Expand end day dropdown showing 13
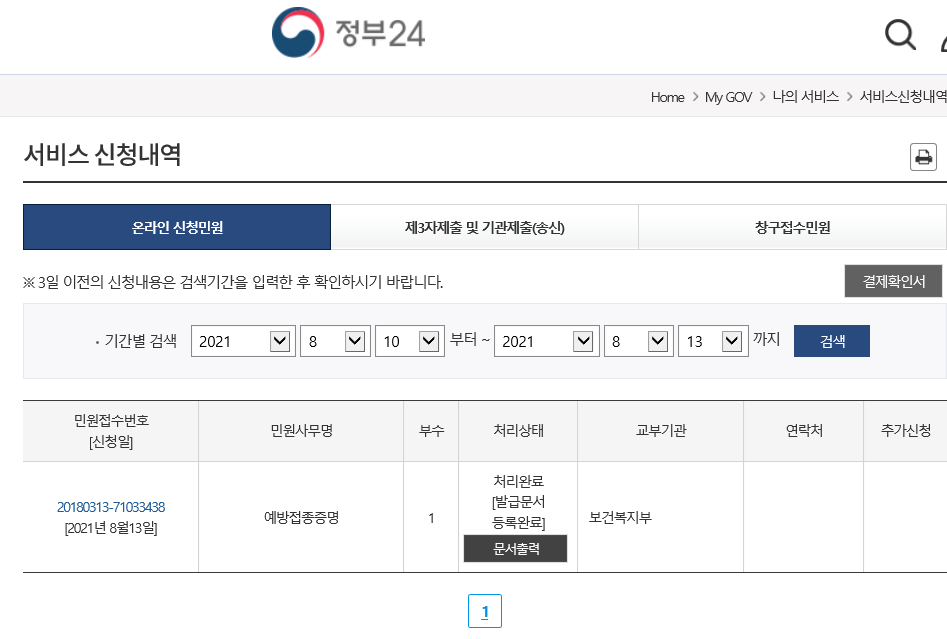This screenshot has height=639, width=947. pyautogui.click(x=713, y=341)
